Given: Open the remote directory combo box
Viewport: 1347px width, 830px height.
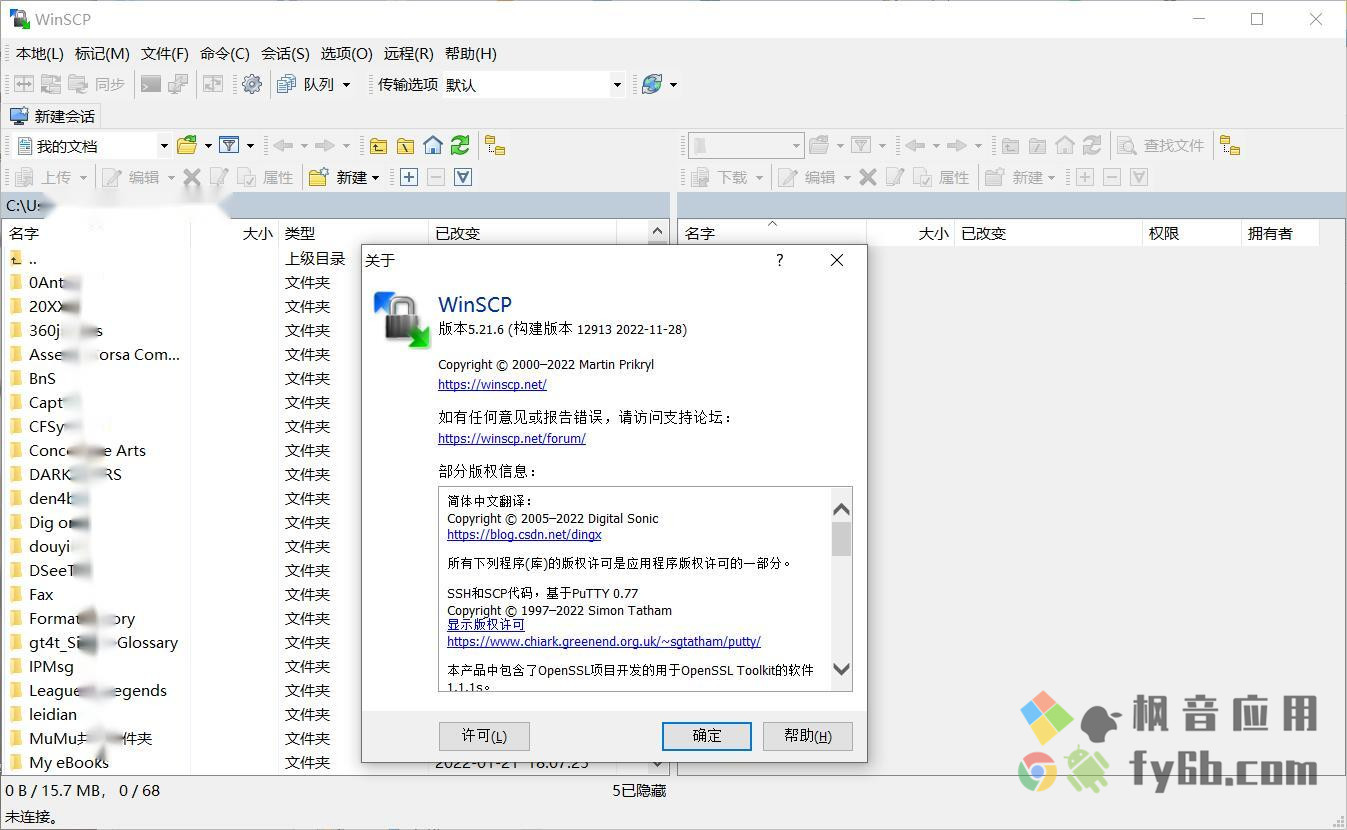Looking at the screenshot, I should click(x=746, y=146).
